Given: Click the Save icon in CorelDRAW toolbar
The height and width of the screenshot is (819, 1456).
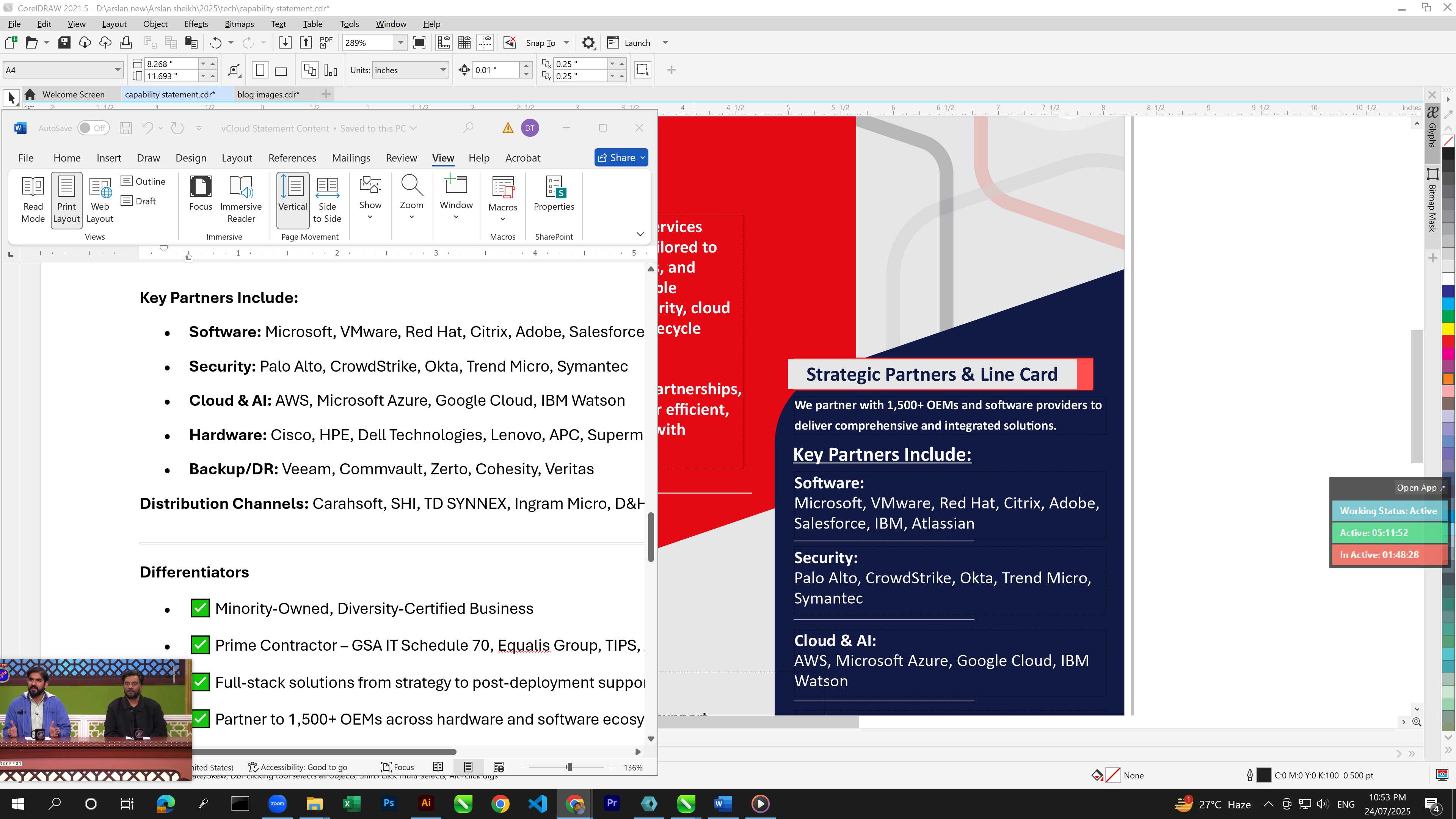Looking at the screenshot, I should coord(64,42).
